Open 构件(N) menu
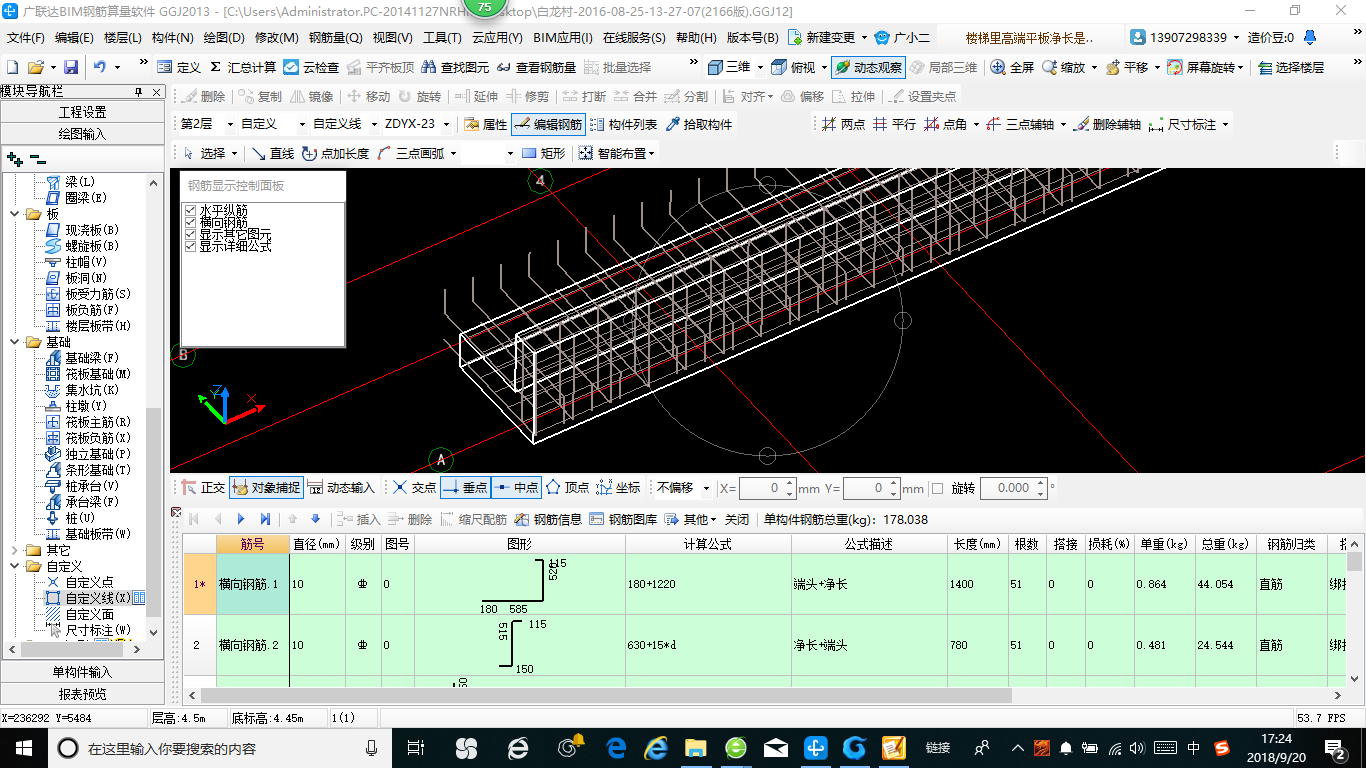 click(172, 38)
